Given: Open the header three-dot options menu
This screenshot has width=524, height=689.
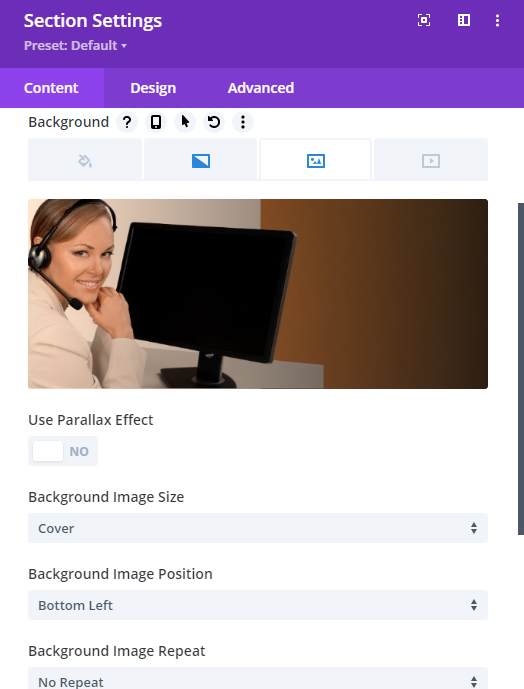Looking at the screenshot, I should [x=497, y=20].
